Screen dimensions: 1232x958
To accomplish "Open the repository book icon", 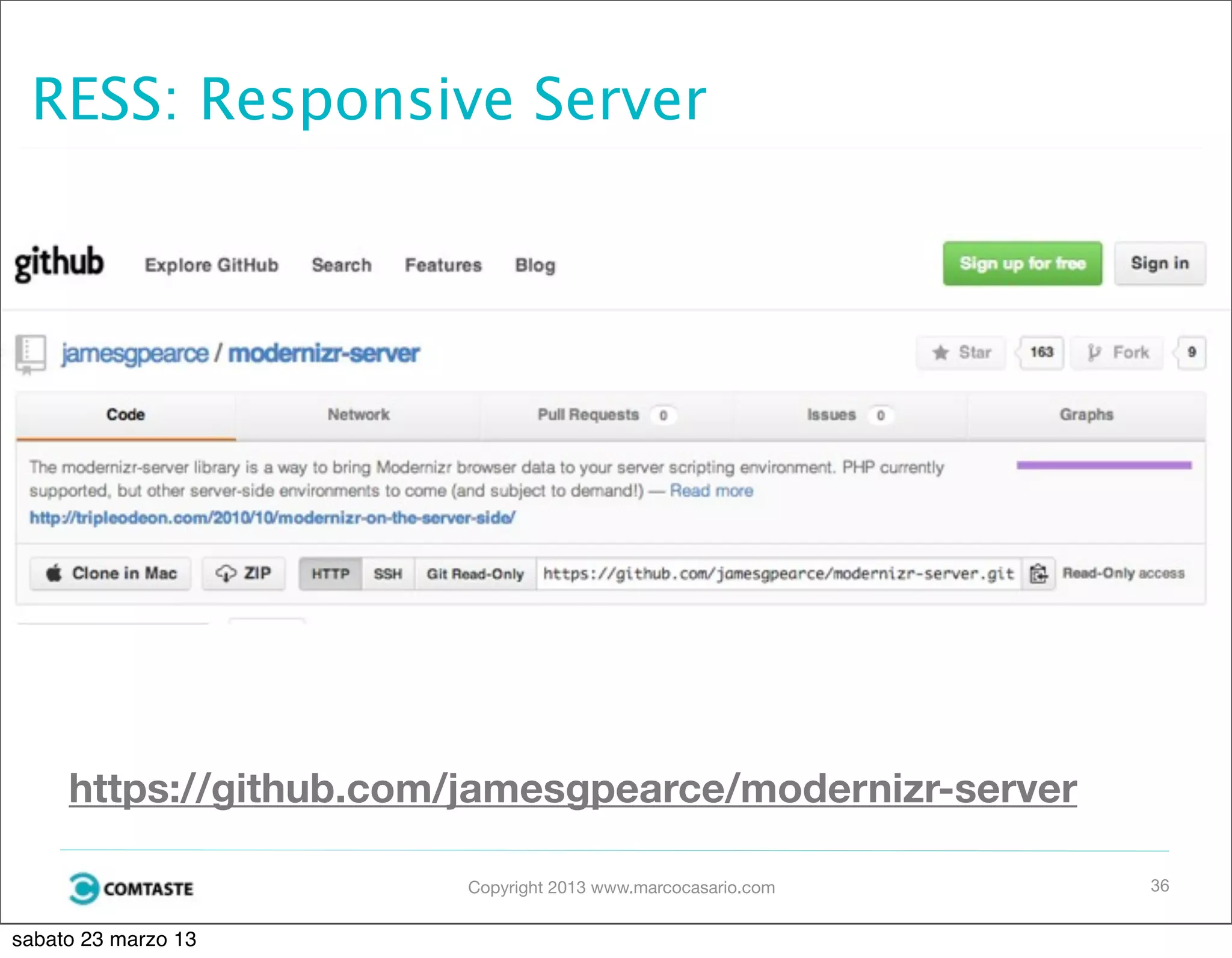I will point(31,354).
